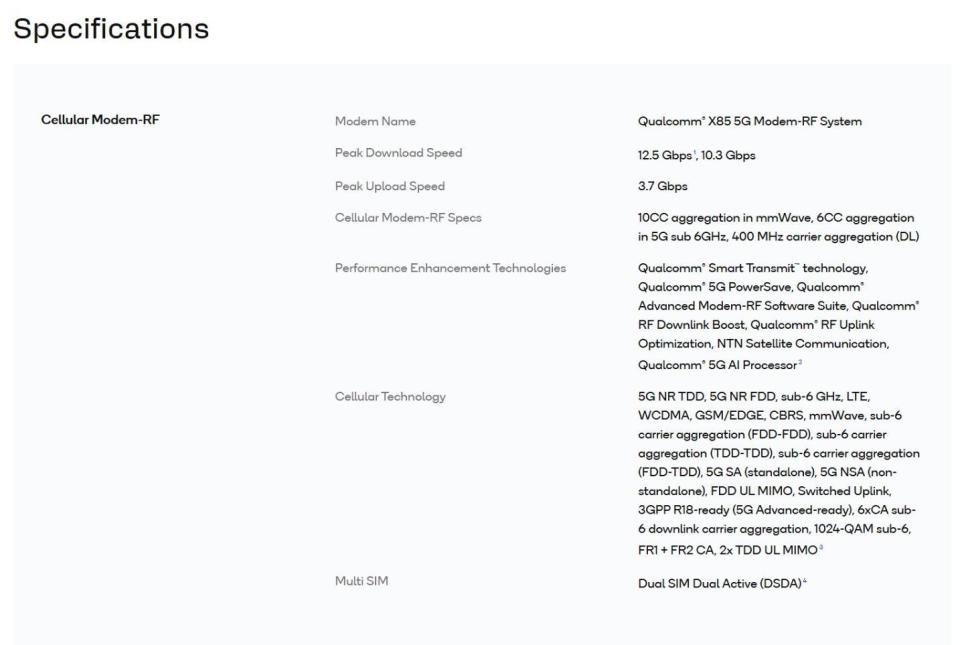This screenshot has height=645, width=960.
Task: Click the Specifications page heading
Action: [111, 29]
